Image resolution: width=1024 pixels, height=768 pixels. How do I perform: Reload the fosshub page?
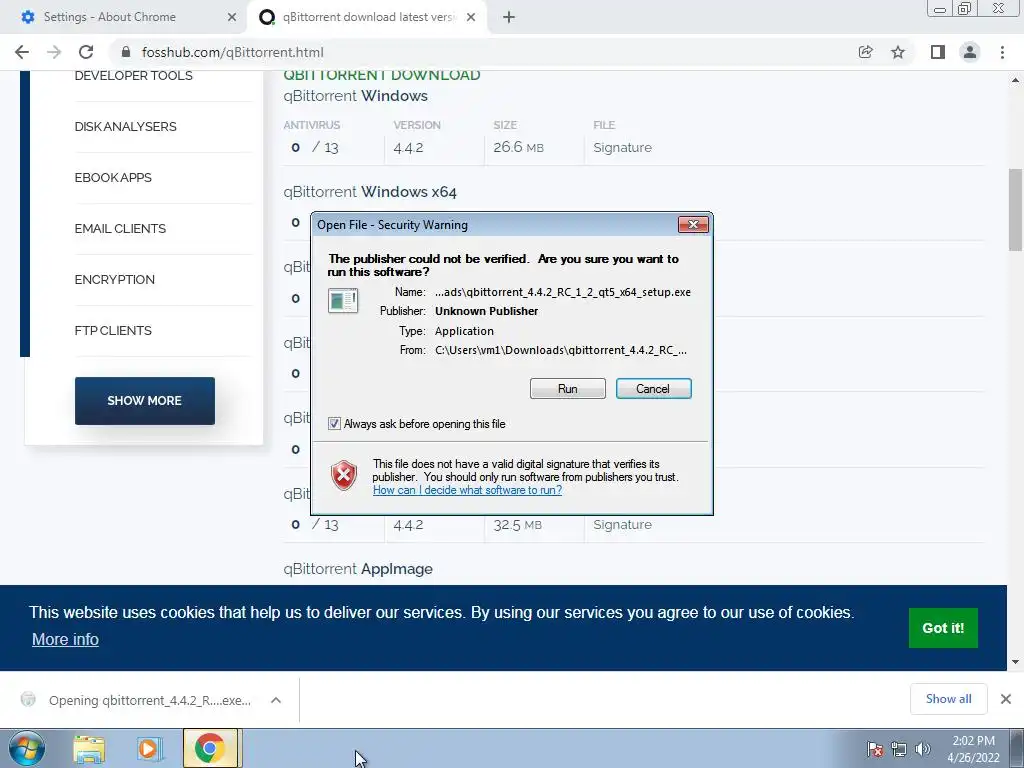pyautogui.click(x=86, y=52)
